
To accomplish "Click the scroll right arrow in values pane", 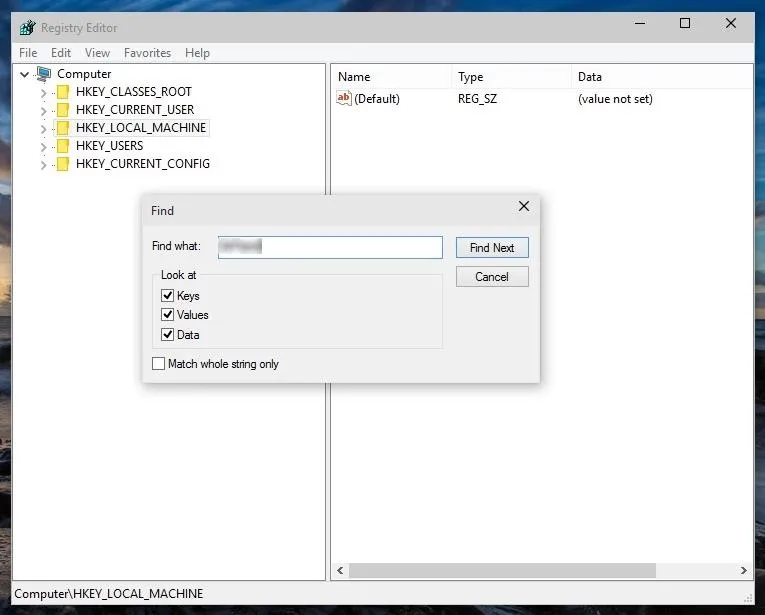I will click(744, 570).
